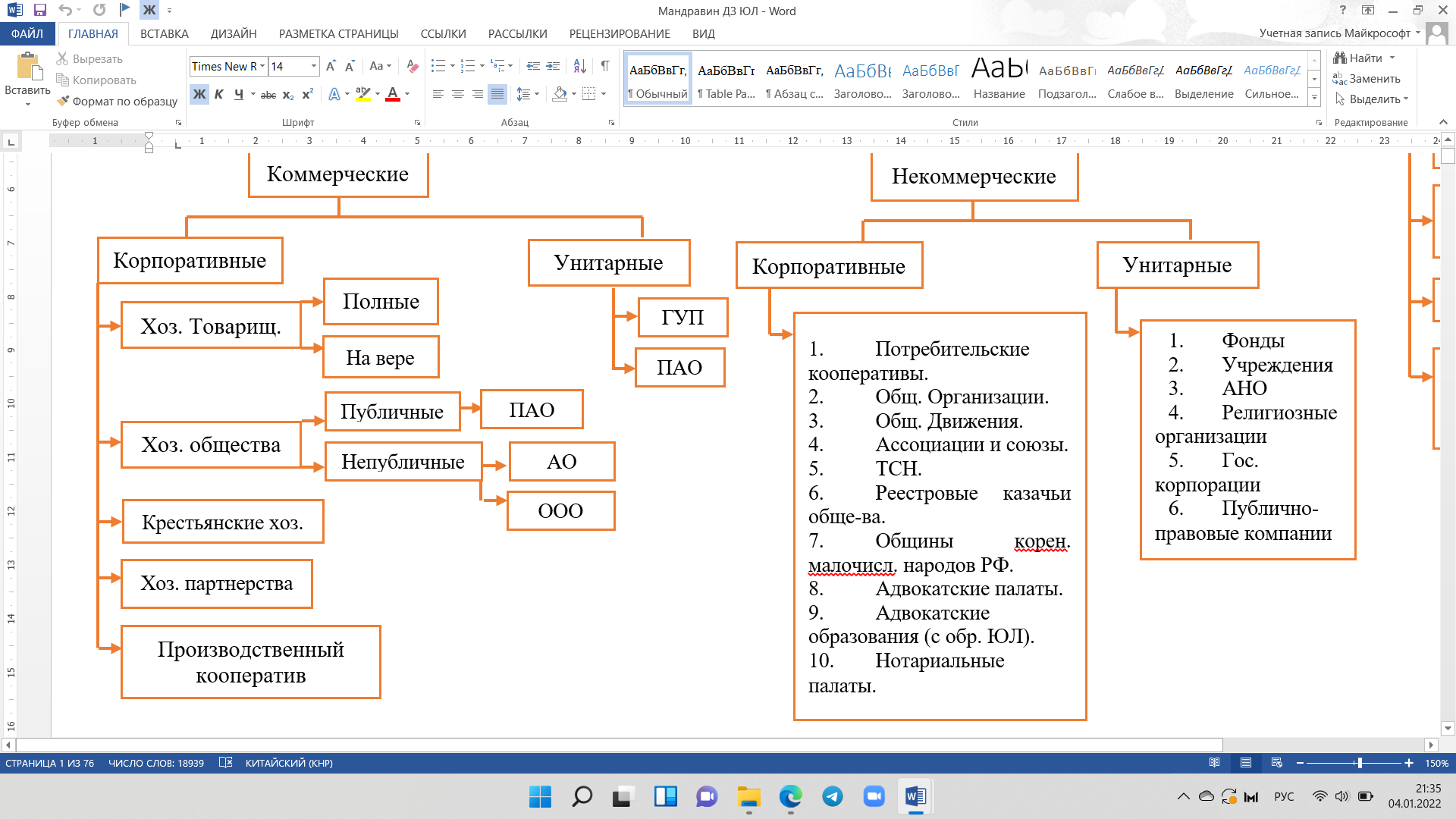The height and width of the screenshot is (819, 1456).
Task: Increase font size with the large A icon
Action: pos(331,67)
